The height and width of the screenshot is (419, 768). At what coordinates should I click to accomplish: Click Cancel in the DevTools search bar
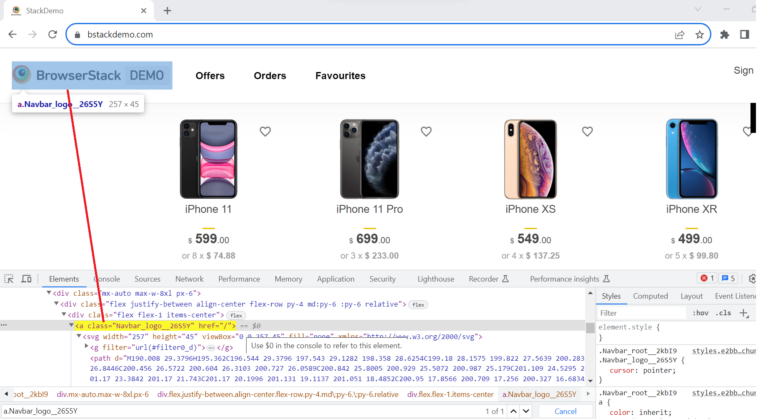pyautogui.click(x=565, y=411)
